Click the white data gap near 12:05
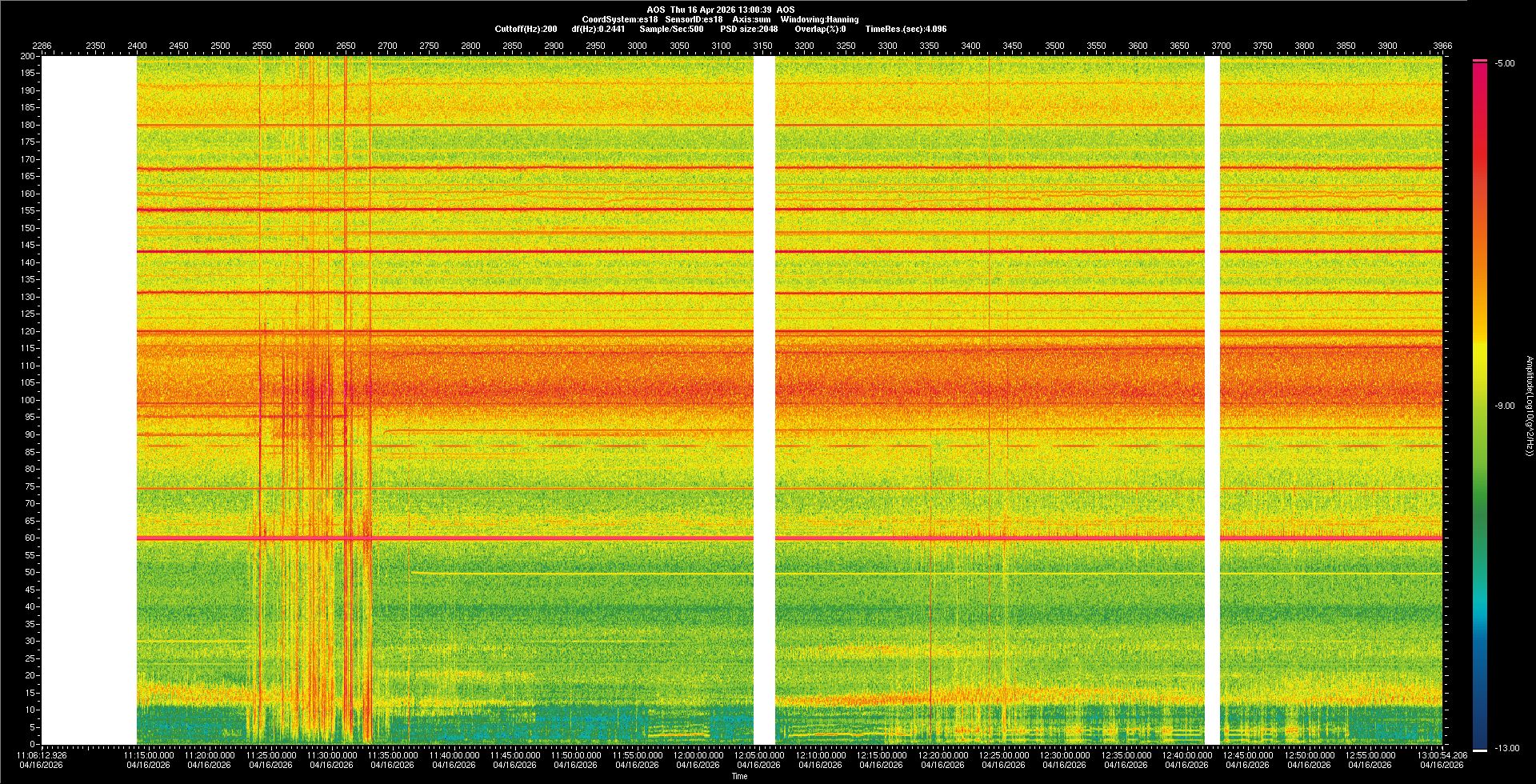The width and height of the screenshot is (1536, 784). coord(764,400)
